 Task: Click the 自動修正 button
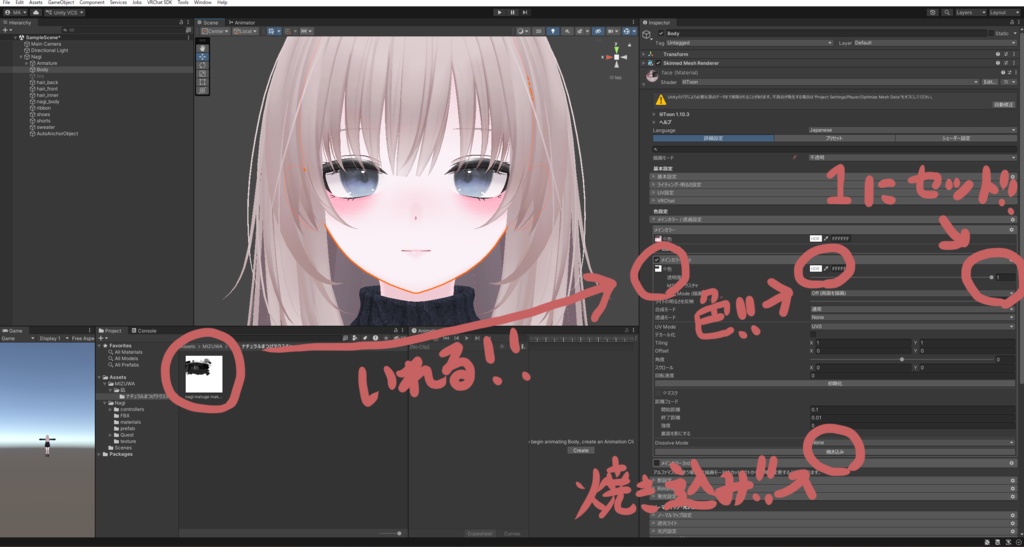pyautogui.click(x=1004, y=104)
